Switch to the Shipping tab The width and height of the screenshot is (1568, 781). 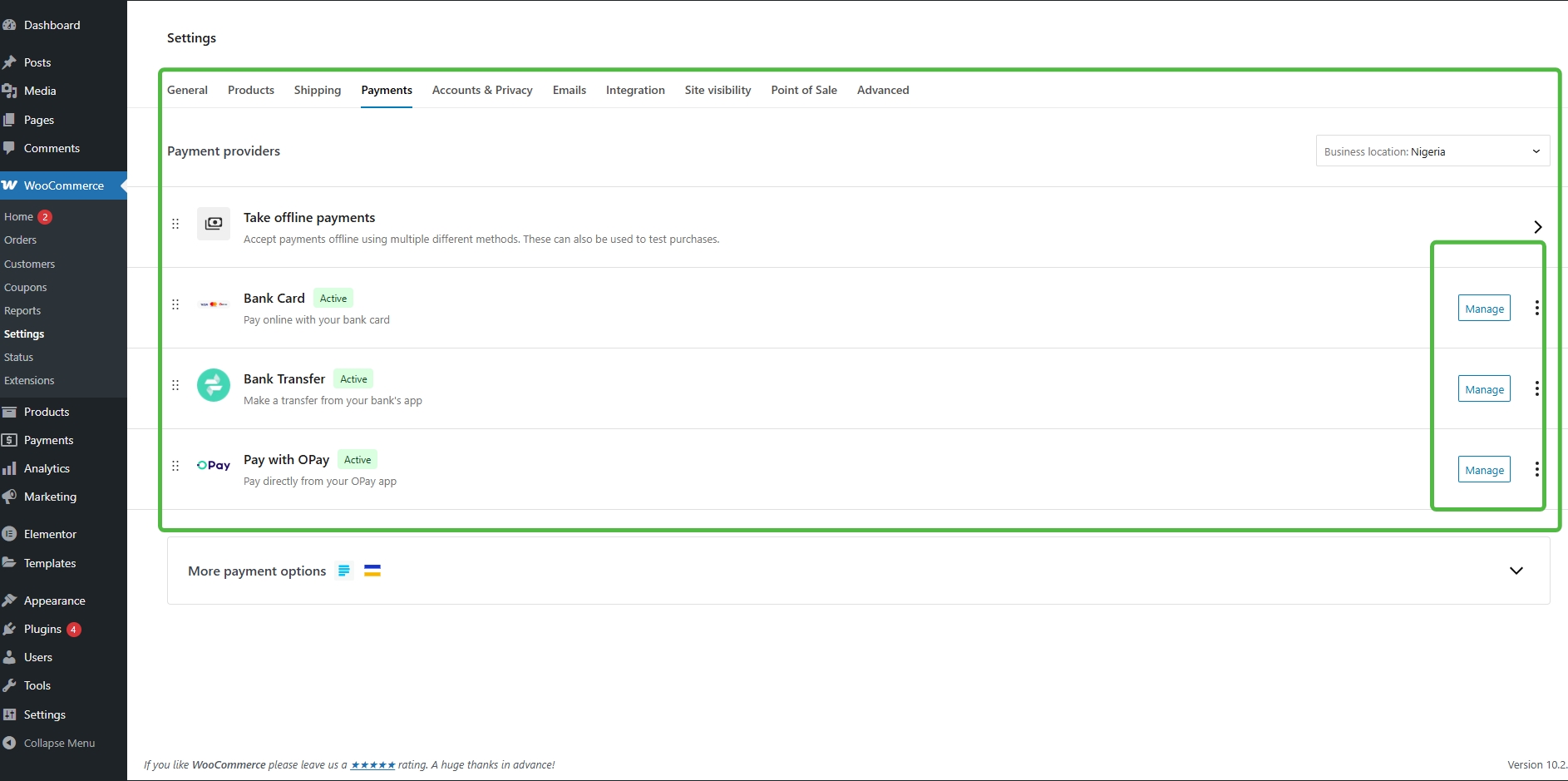[x=317, y=90]
